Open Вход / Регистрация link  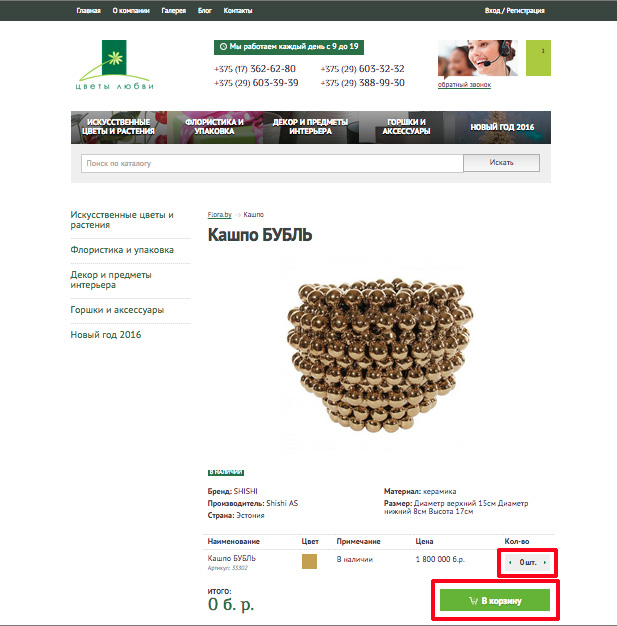click(514, 11)
